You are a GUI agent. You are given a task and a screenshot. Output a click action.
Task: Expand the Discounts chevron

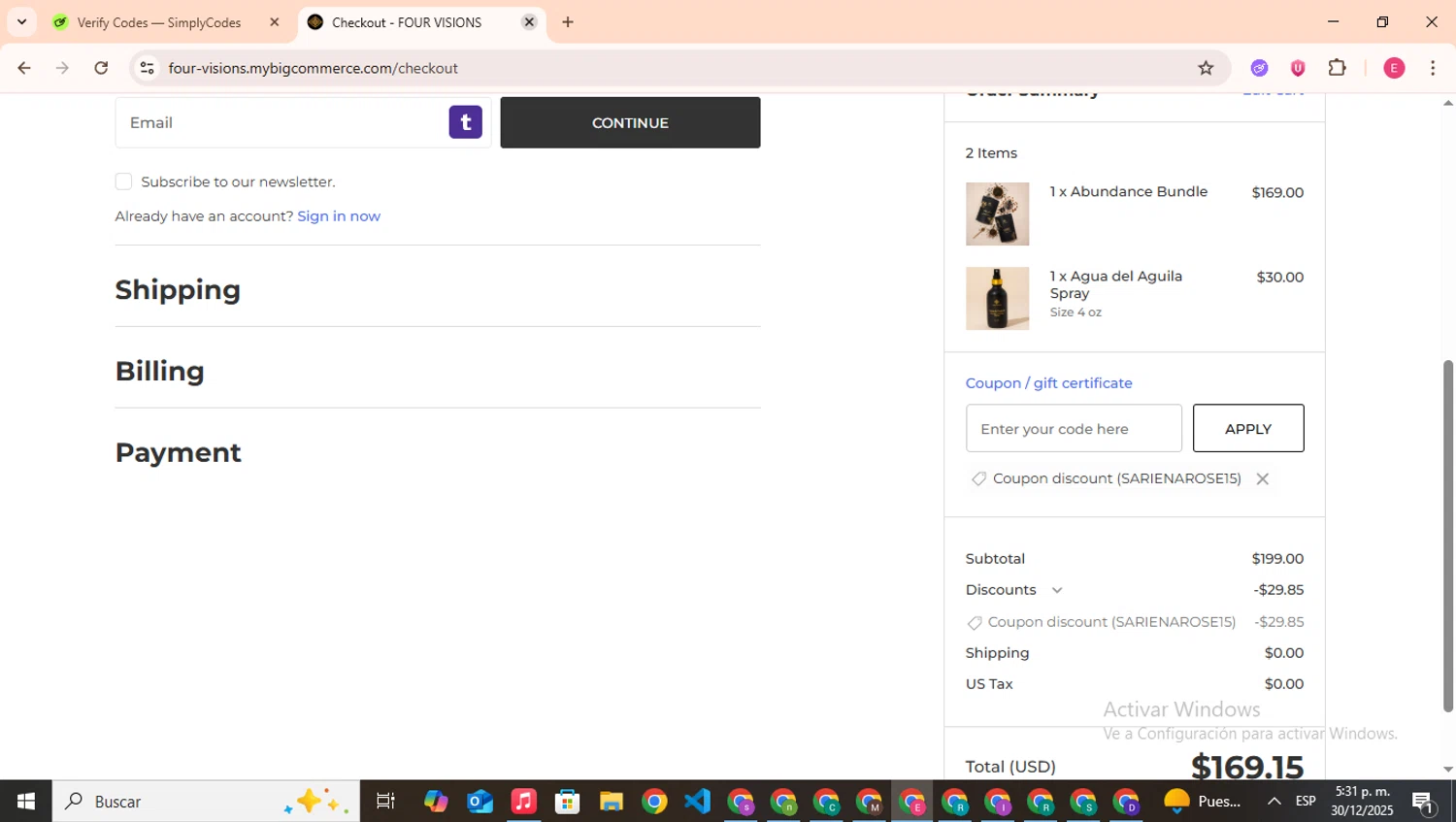[x=1057, y=590]
